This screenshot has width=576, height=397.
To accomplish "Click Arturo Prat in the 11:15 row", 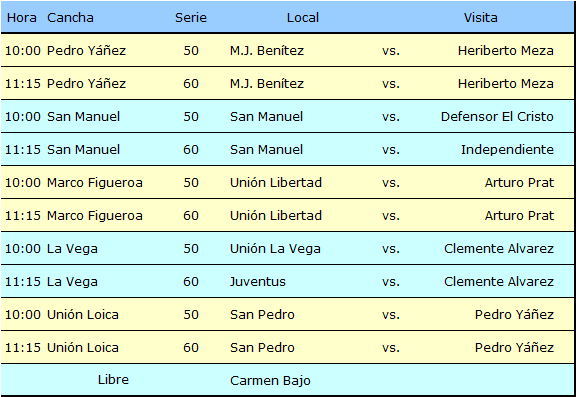I will click(519, 216).
